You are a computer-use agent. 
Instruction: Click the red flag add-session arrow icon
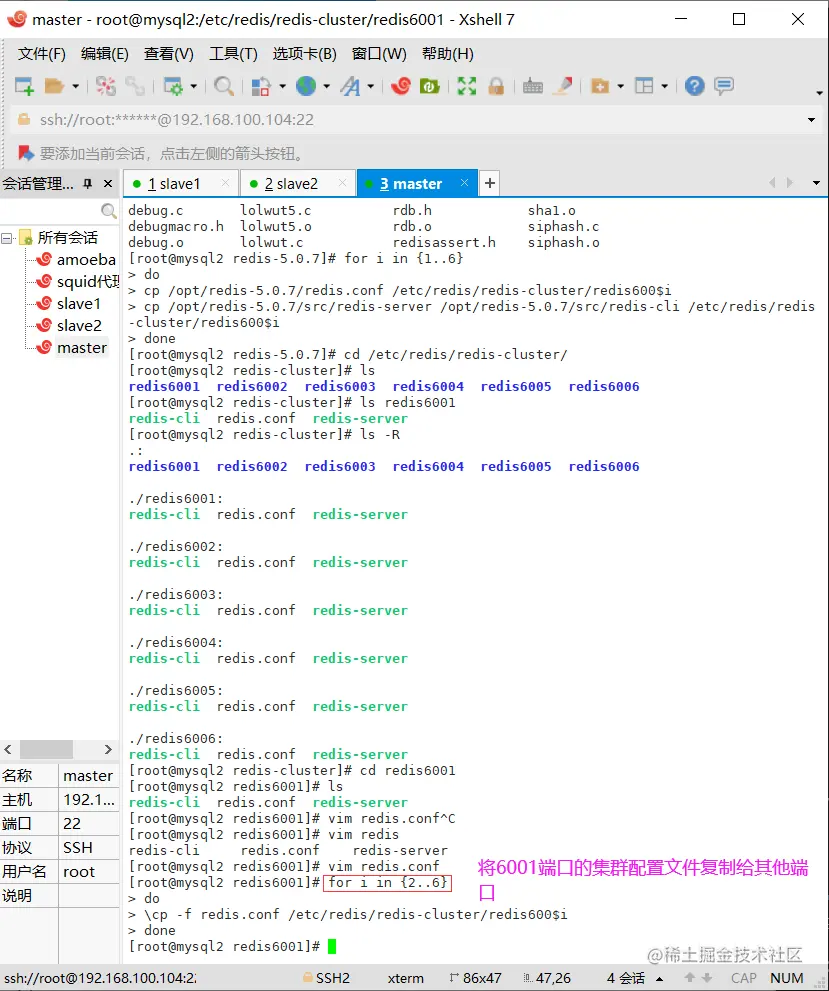click(25, 153)
